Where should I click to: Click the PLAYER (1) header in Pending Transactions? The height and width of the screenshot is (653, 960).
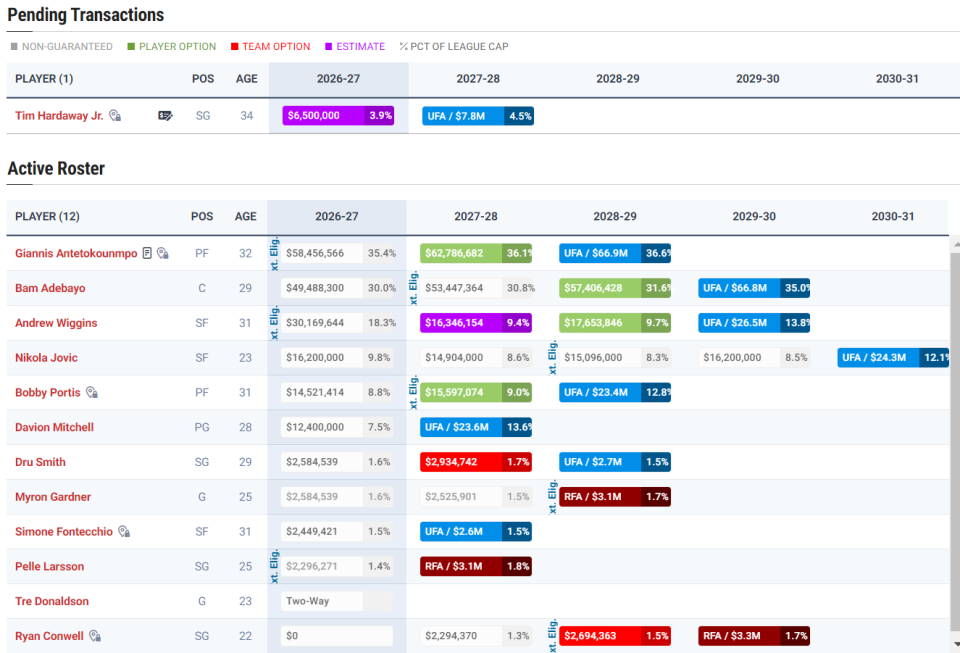click(x=44, y=79)
